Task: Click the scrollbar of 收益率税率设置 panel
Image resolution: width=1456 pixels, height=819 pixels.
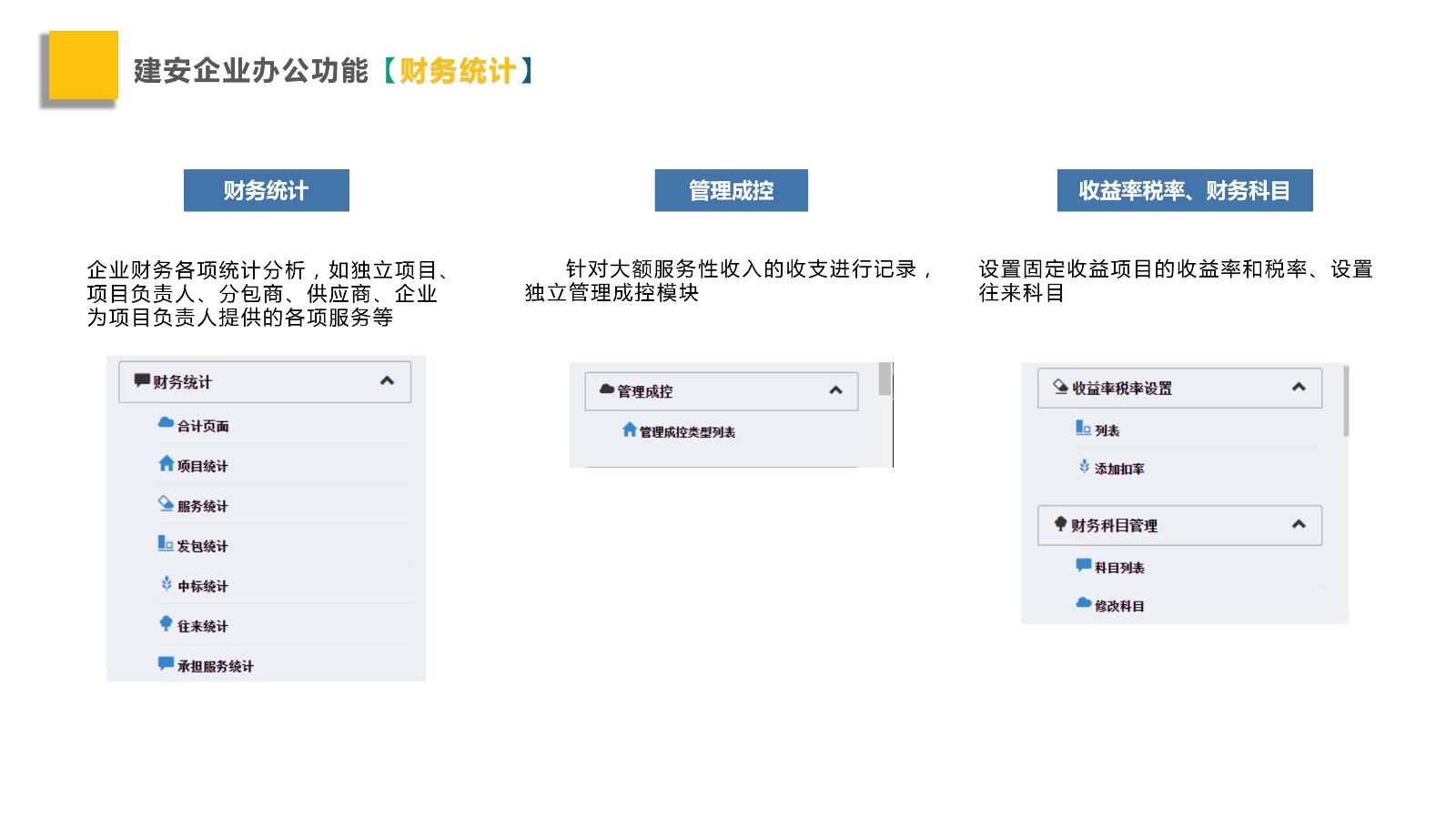Action: 1346,401
